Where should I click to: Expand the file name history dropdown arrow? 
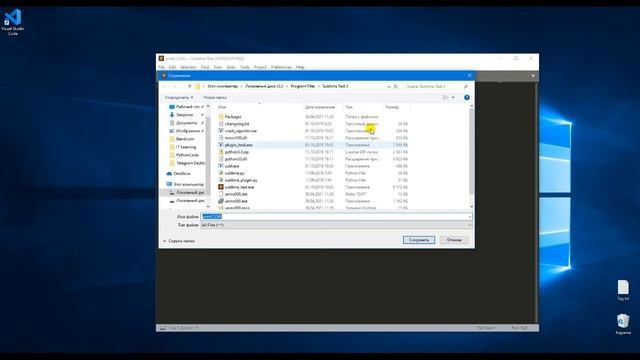tap(469, 217)
